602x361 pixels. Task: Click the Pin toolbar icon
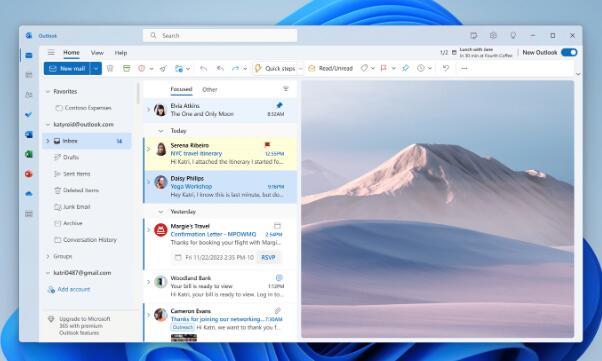coord(405,68)
